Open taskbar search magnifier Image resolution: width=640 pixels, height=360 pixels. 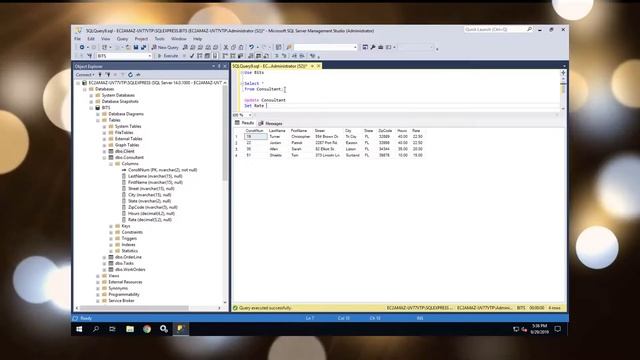click(x=96, y=329)
